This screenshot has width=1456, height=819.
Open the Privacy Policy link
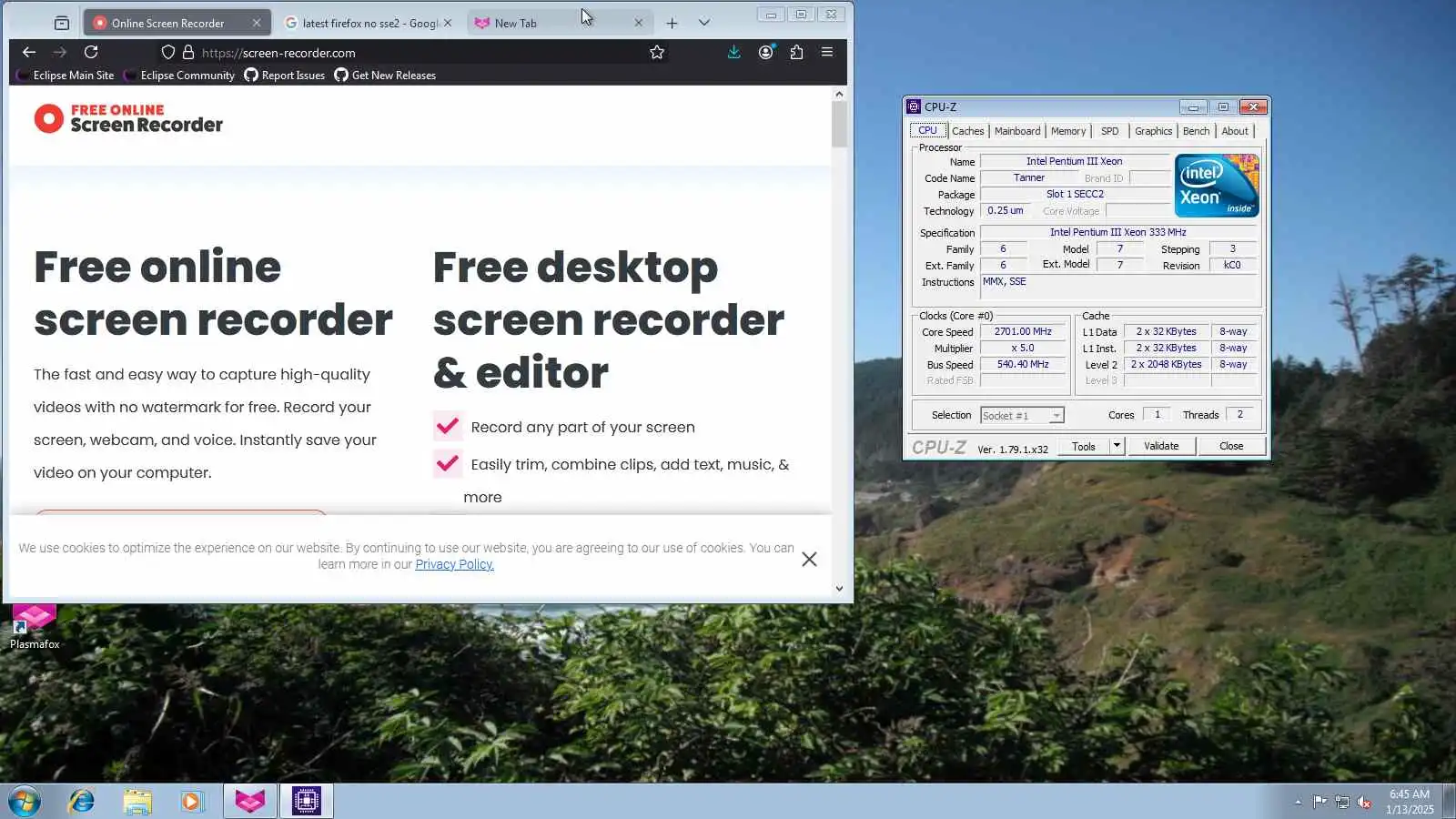pyautogui.click(x=454, y=564)
